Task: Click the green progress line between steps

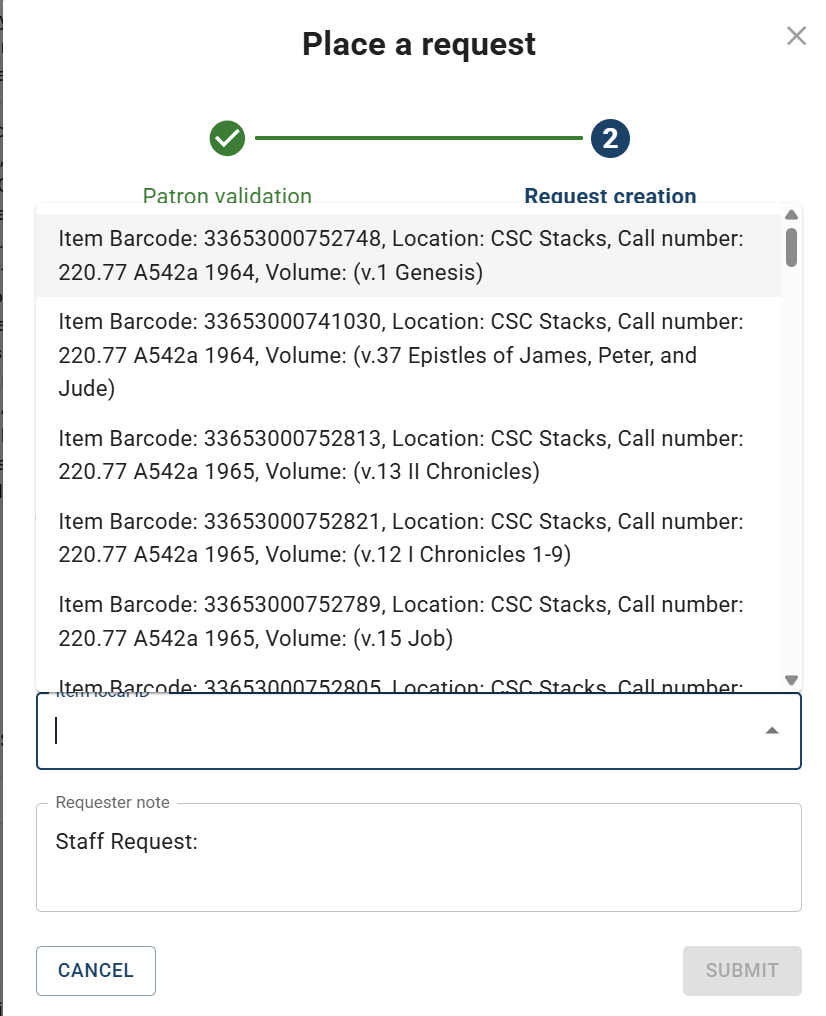Action: [418, 138]
